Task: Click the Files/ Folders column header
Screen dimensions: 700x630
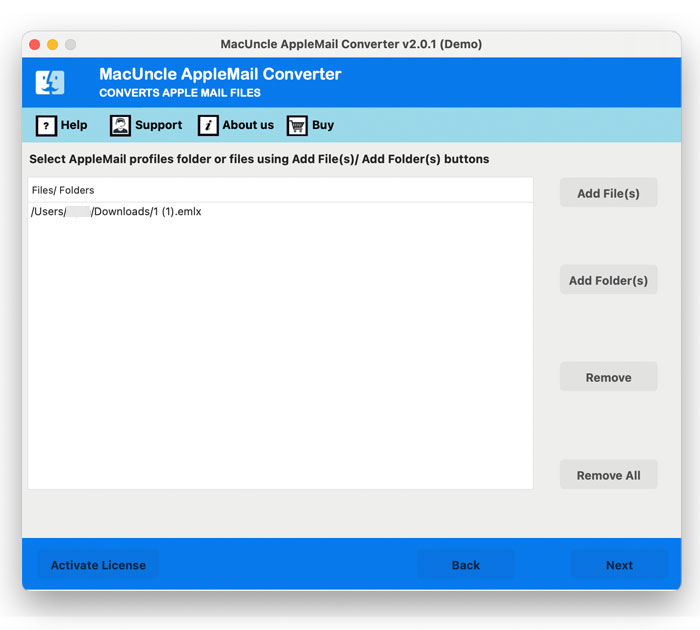Action: click(x=280, y=190)
